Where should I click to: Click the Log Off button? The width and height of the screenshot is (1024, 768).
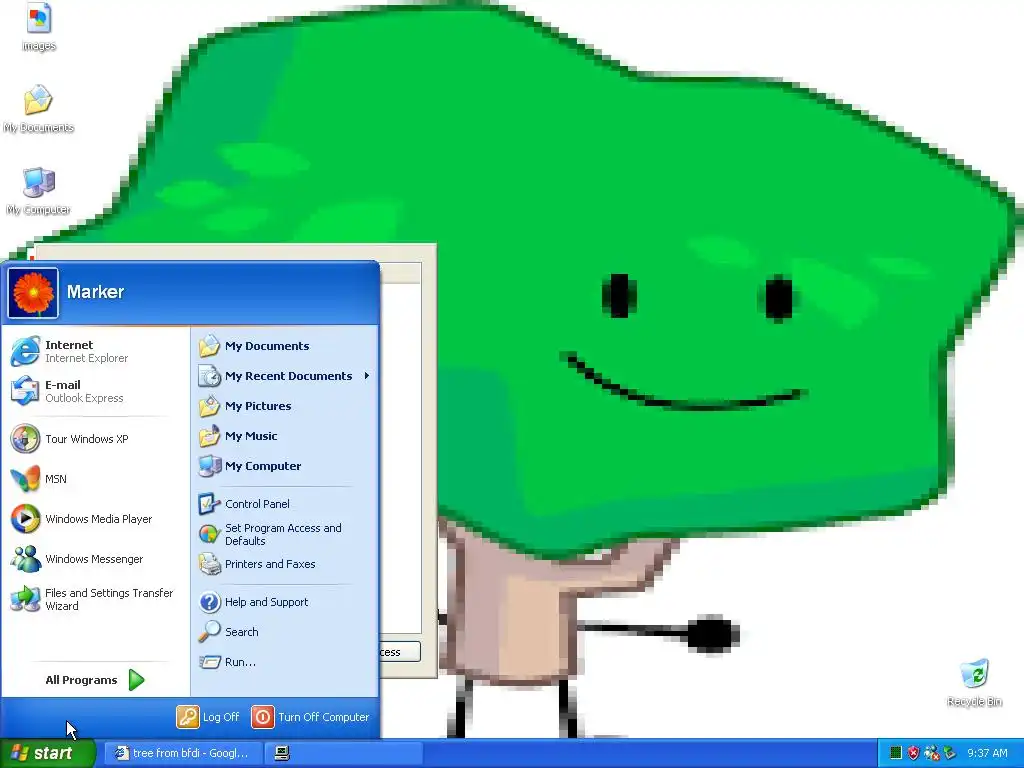[208, 716]
